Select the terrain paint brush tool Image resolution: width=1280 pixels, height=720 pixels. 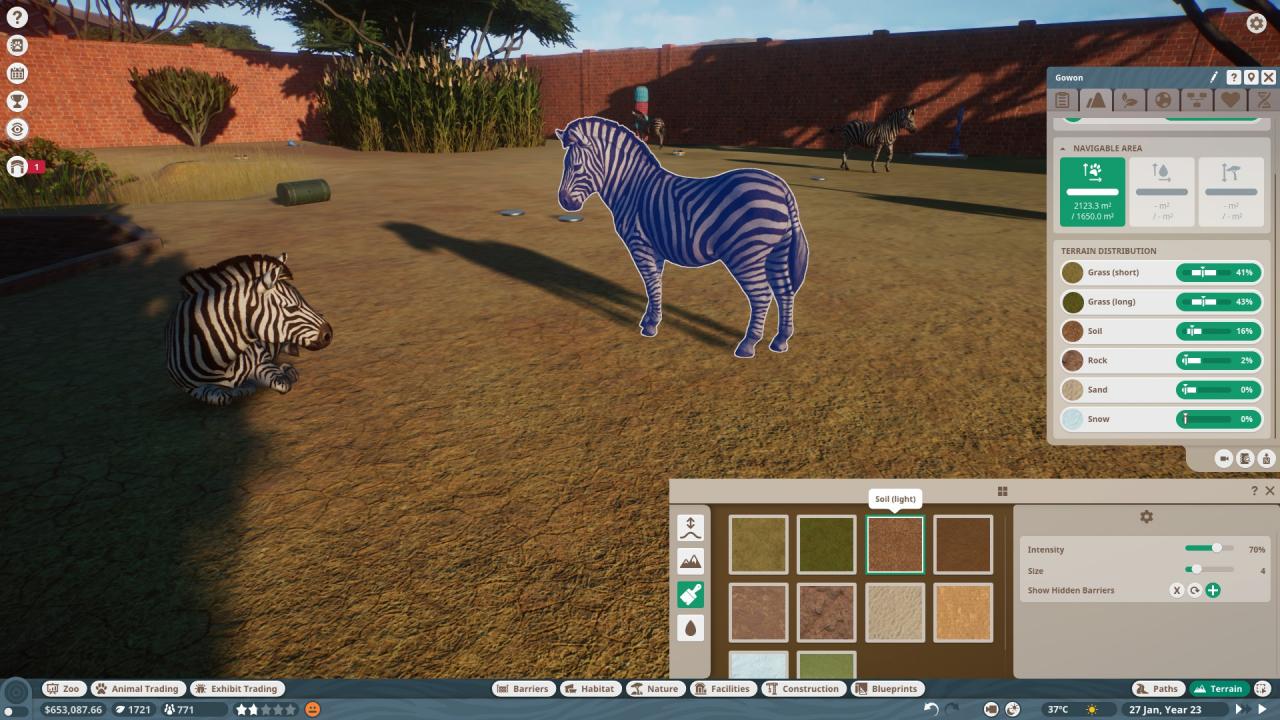click(690, 595)
